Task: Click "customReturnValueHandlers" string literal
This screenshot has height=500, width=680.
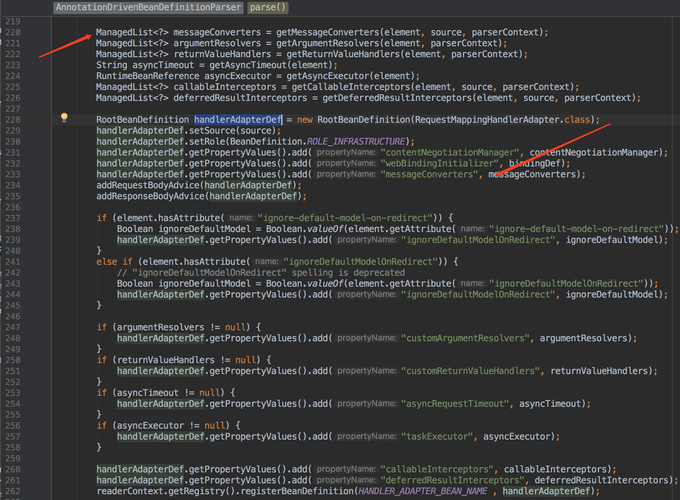Action: click(471, 371)
